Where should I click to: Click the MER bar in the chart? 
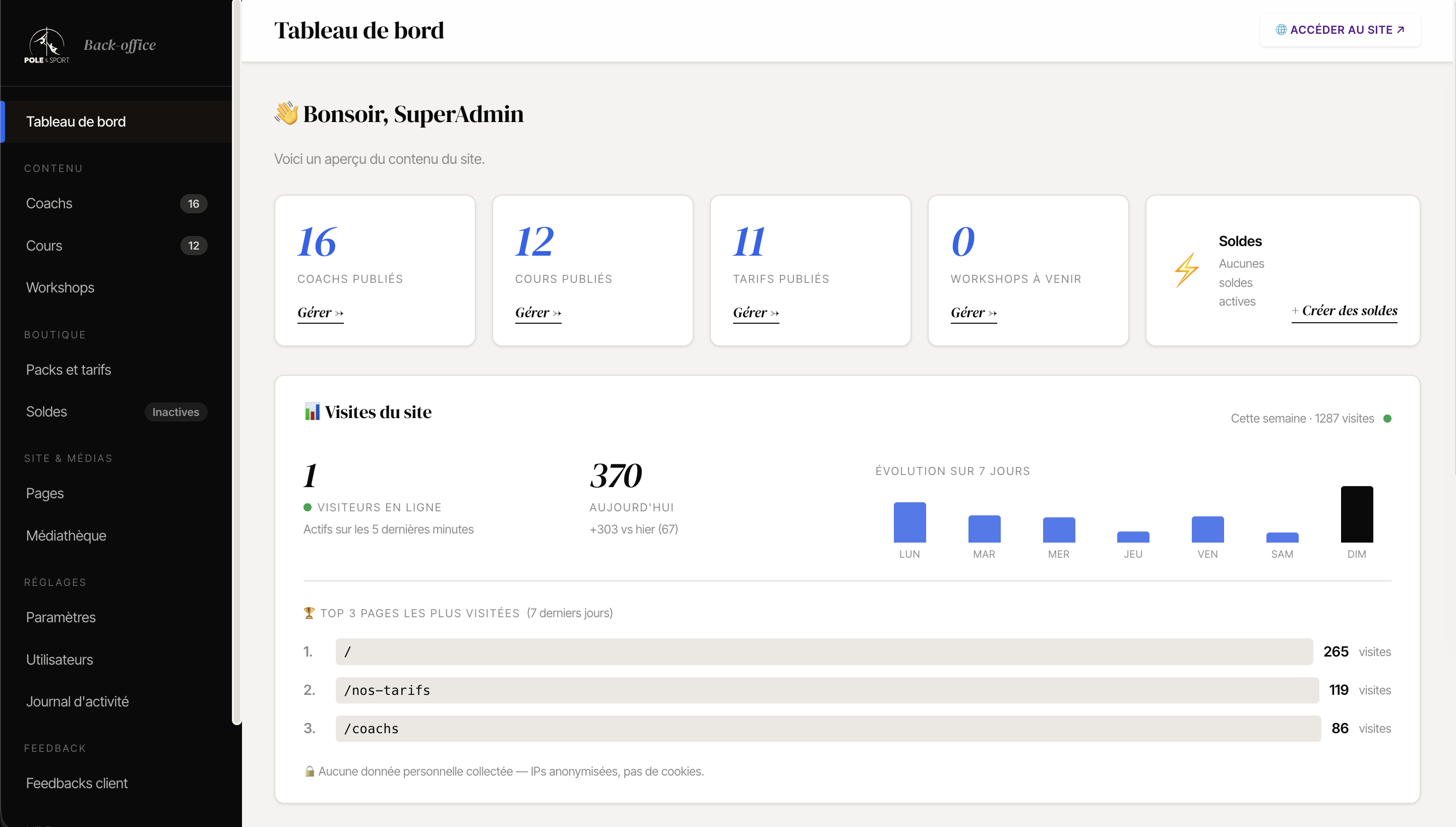tap(1059, 530)
